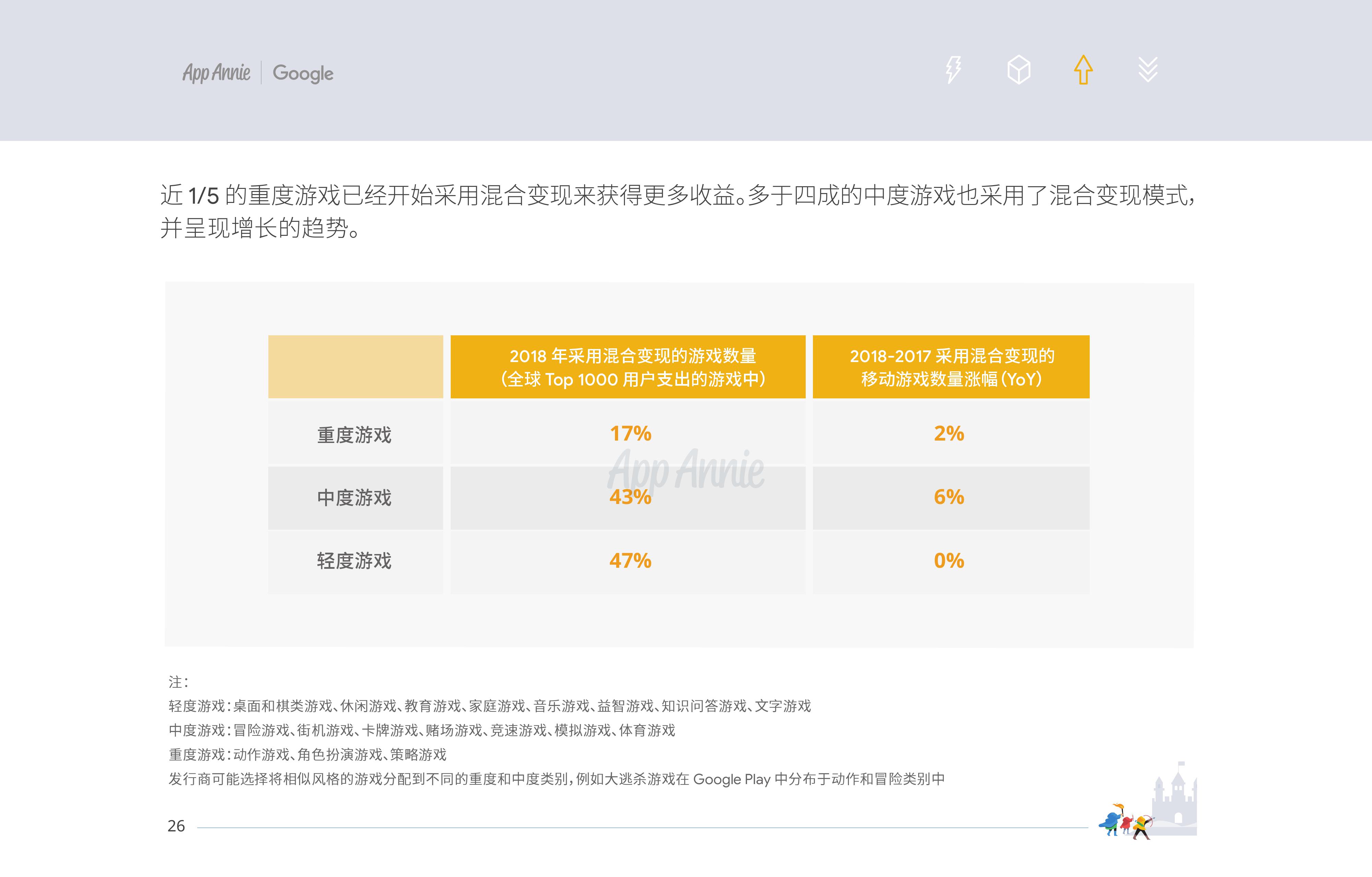Viewport: 1372px width, 877px height.
Task: Click the 中度游戏 row label
Action: pos(354,498)
